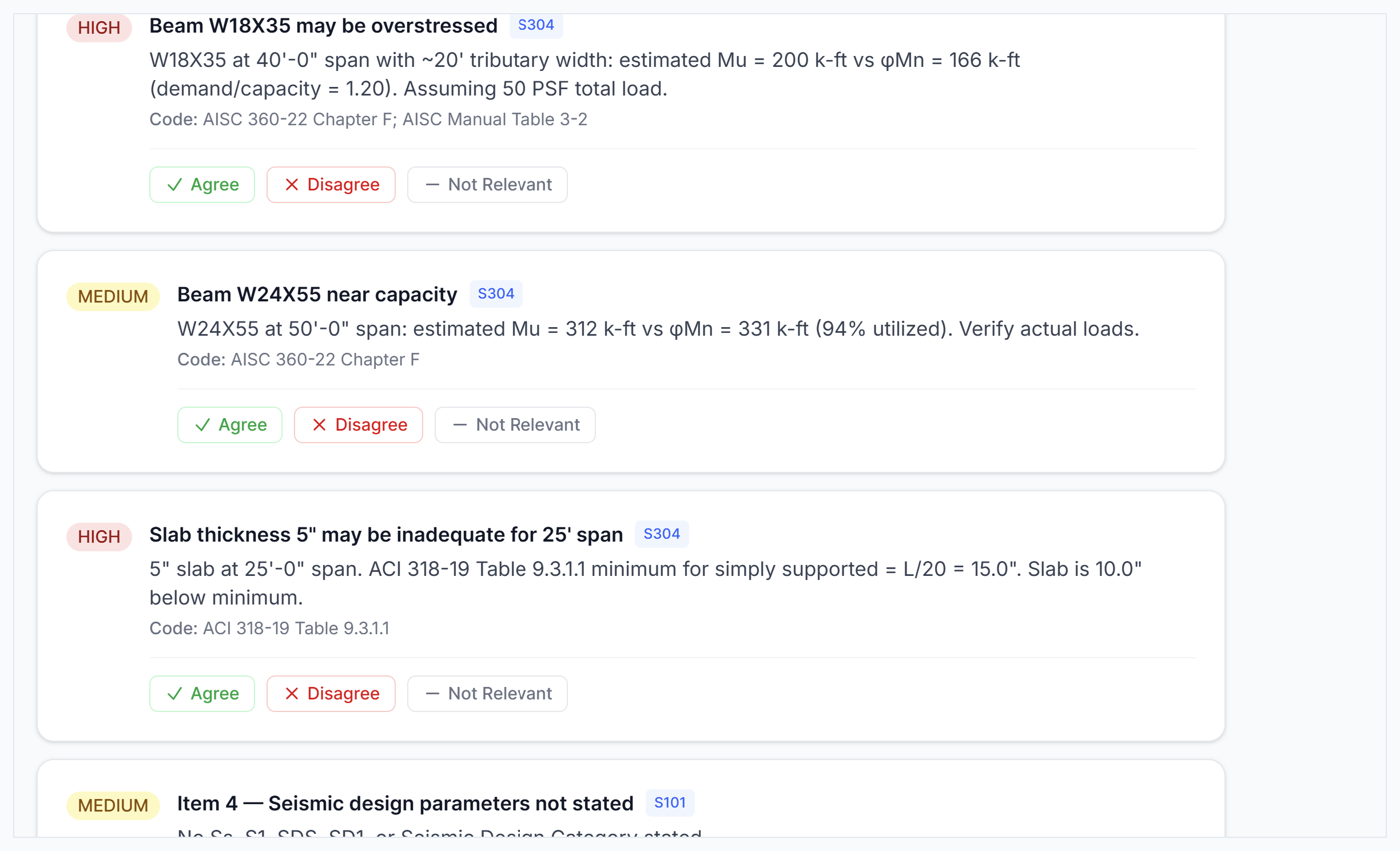Select 'Slab thickness 5" may be inadequate' title

[x=386, y=535]
